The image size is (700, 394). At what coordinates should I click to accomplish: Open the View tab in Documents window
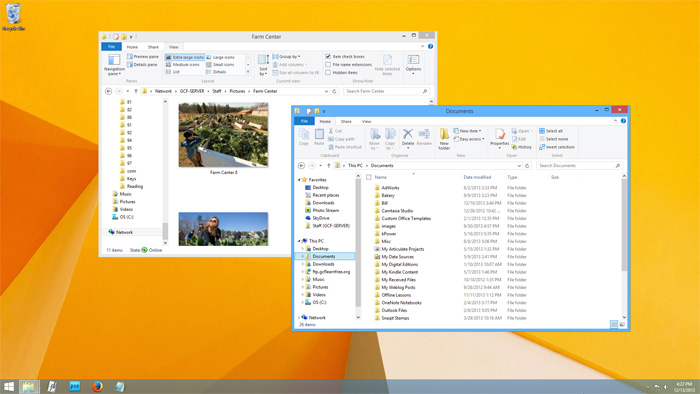(x=367, y=121)
